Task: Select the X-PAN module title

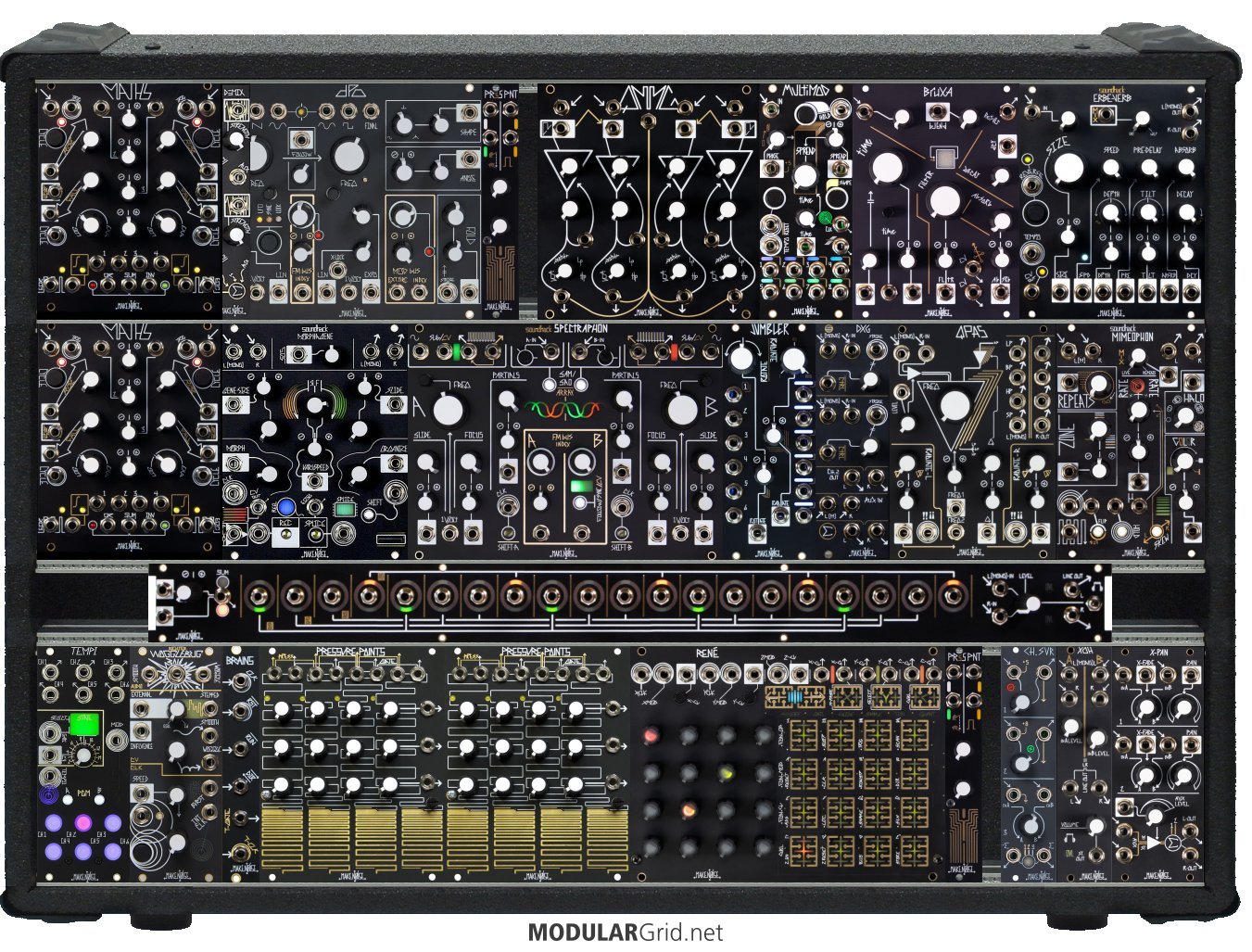Action: coord(1158,651)
